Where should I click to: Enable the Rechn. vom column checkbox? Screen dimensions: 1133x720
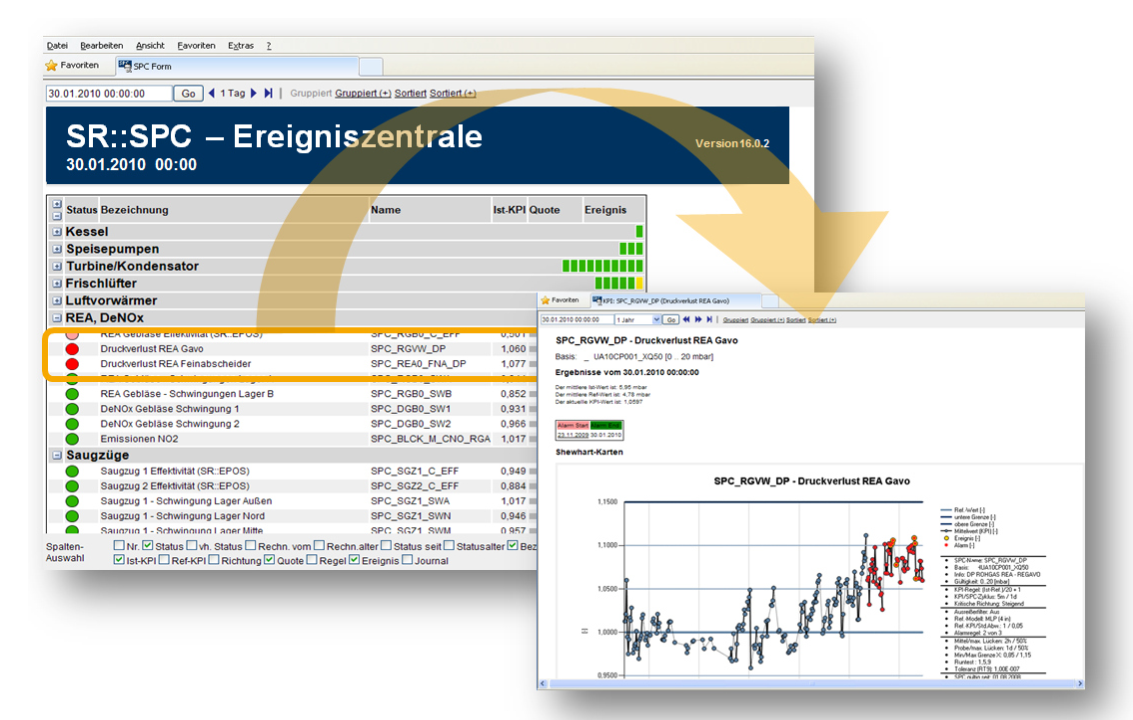(250, 546)
